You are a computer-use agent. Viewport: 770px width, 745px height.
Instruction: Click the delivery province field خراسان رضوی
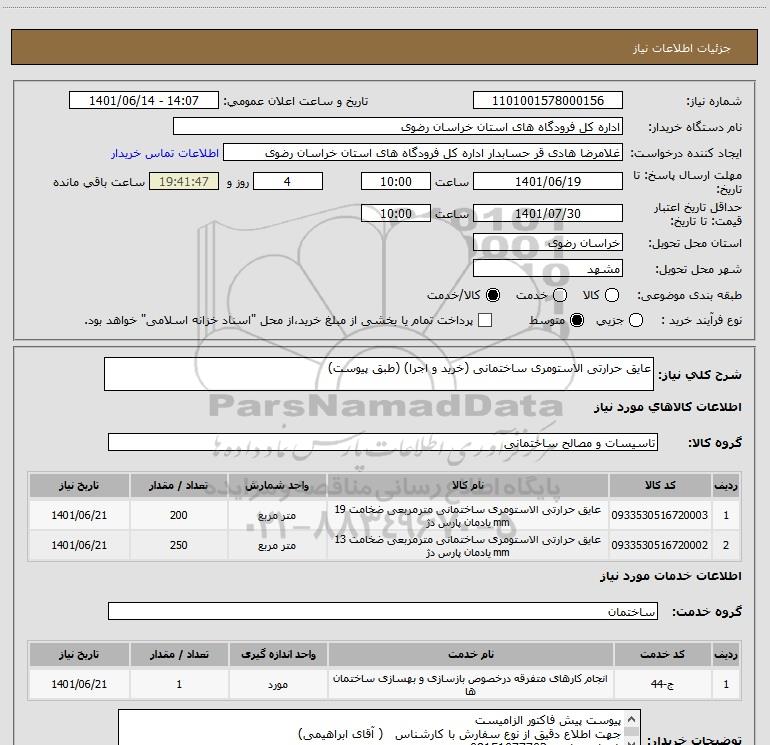click(x=548, y=243)
